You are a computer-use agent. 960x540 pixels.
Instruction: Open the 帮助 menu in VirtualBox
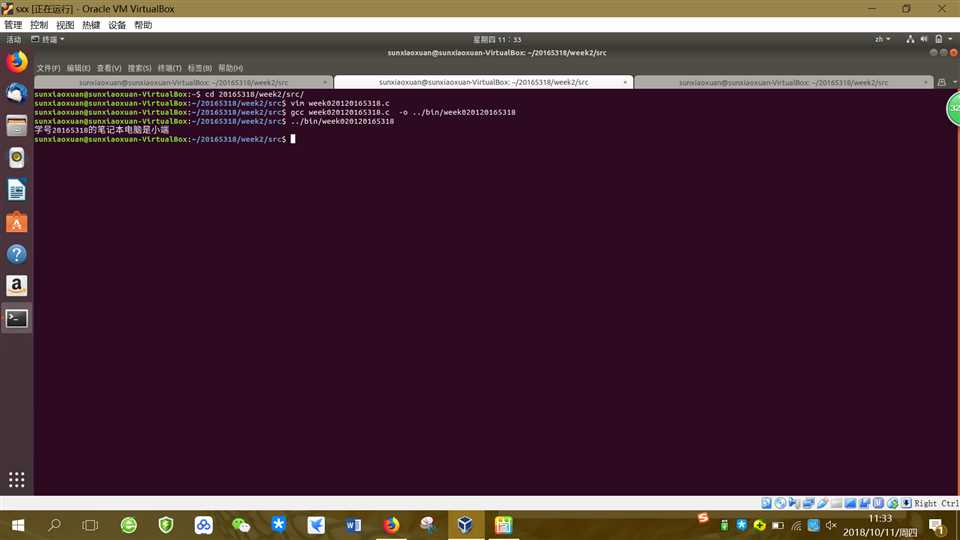pos(143,25)
